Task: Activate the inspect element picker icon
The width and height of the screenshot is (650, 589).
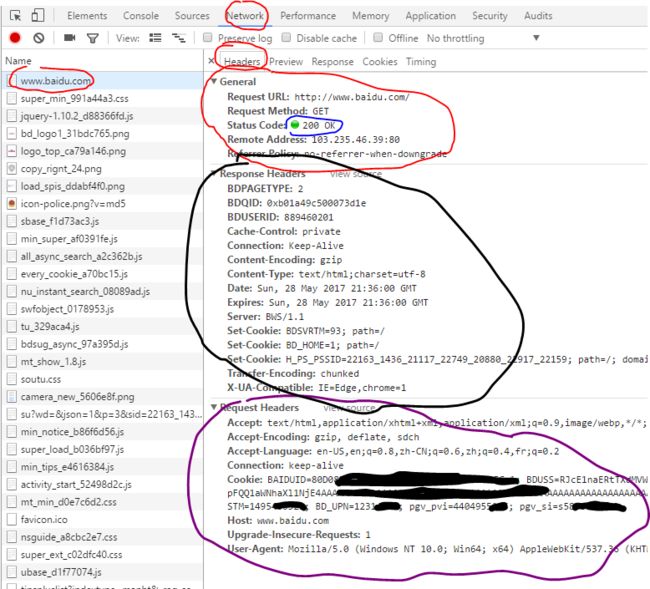Action: click(15, 16)
